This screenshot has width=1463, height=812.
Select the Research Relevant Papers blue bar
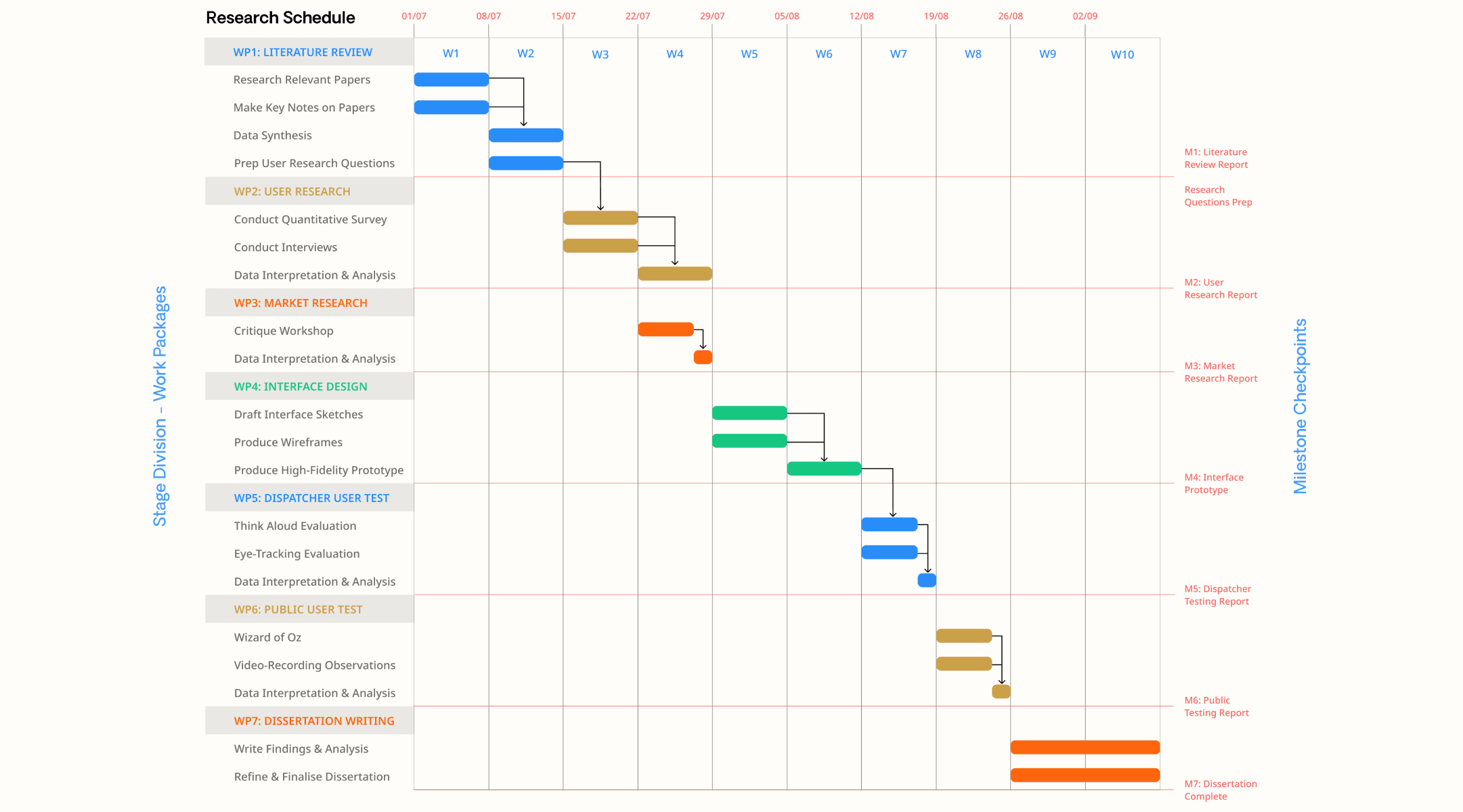tap(452, 80)
